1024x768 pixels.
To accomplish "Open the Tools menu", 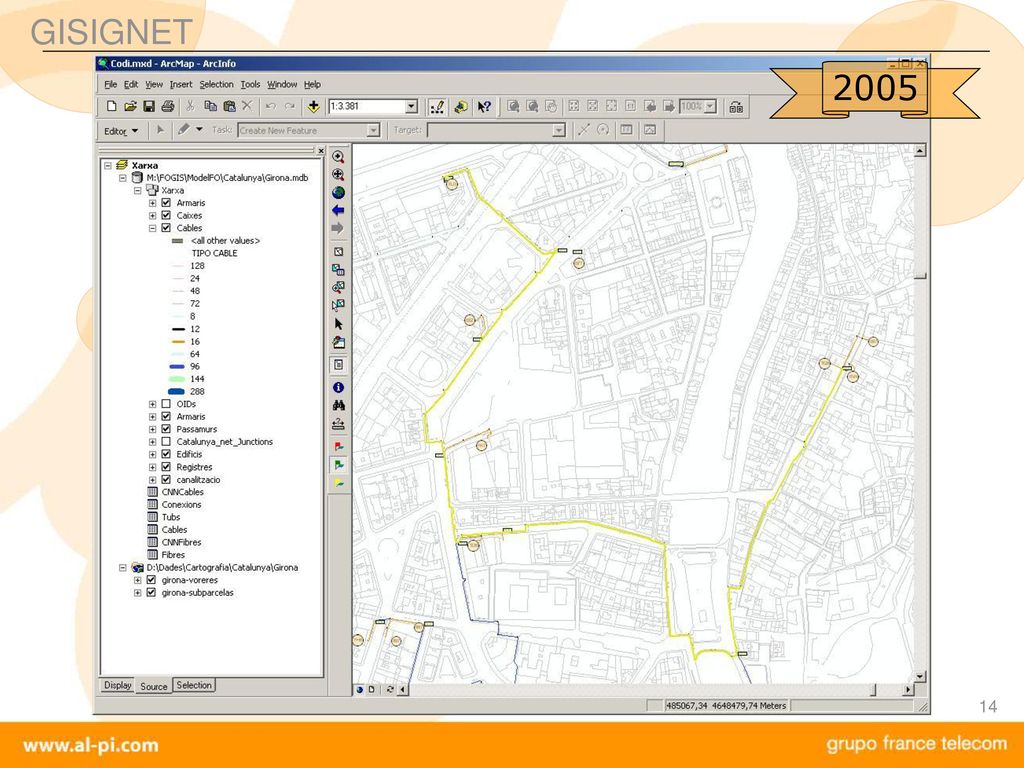I will click(250, 84).
